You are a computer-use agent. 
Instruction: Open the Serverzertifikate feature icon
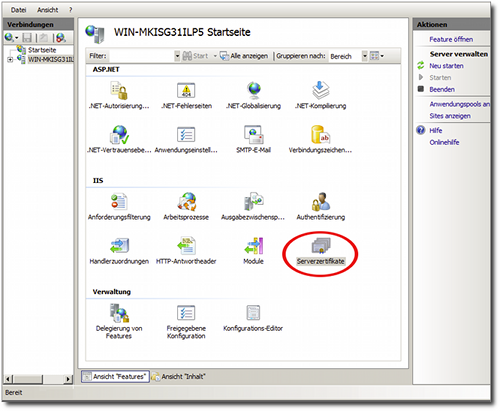[321, 246]
